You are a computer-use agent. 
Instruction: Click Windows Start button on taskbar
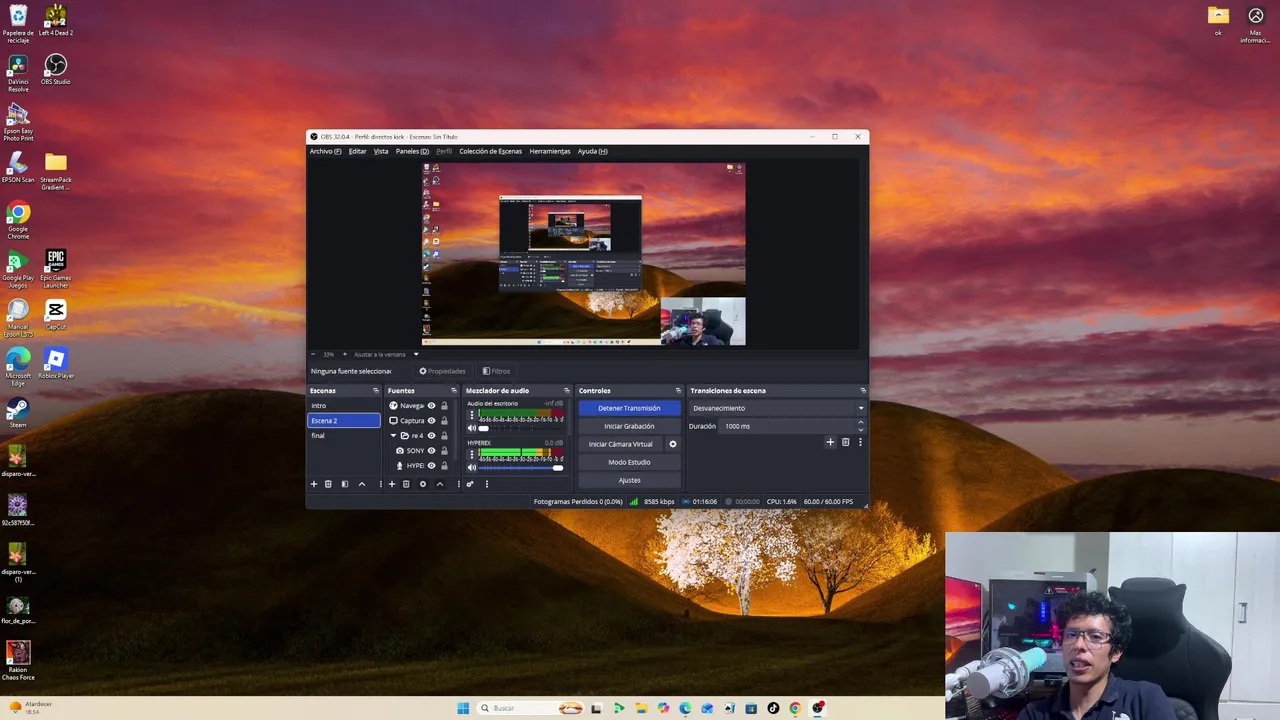tap(463, 708)
